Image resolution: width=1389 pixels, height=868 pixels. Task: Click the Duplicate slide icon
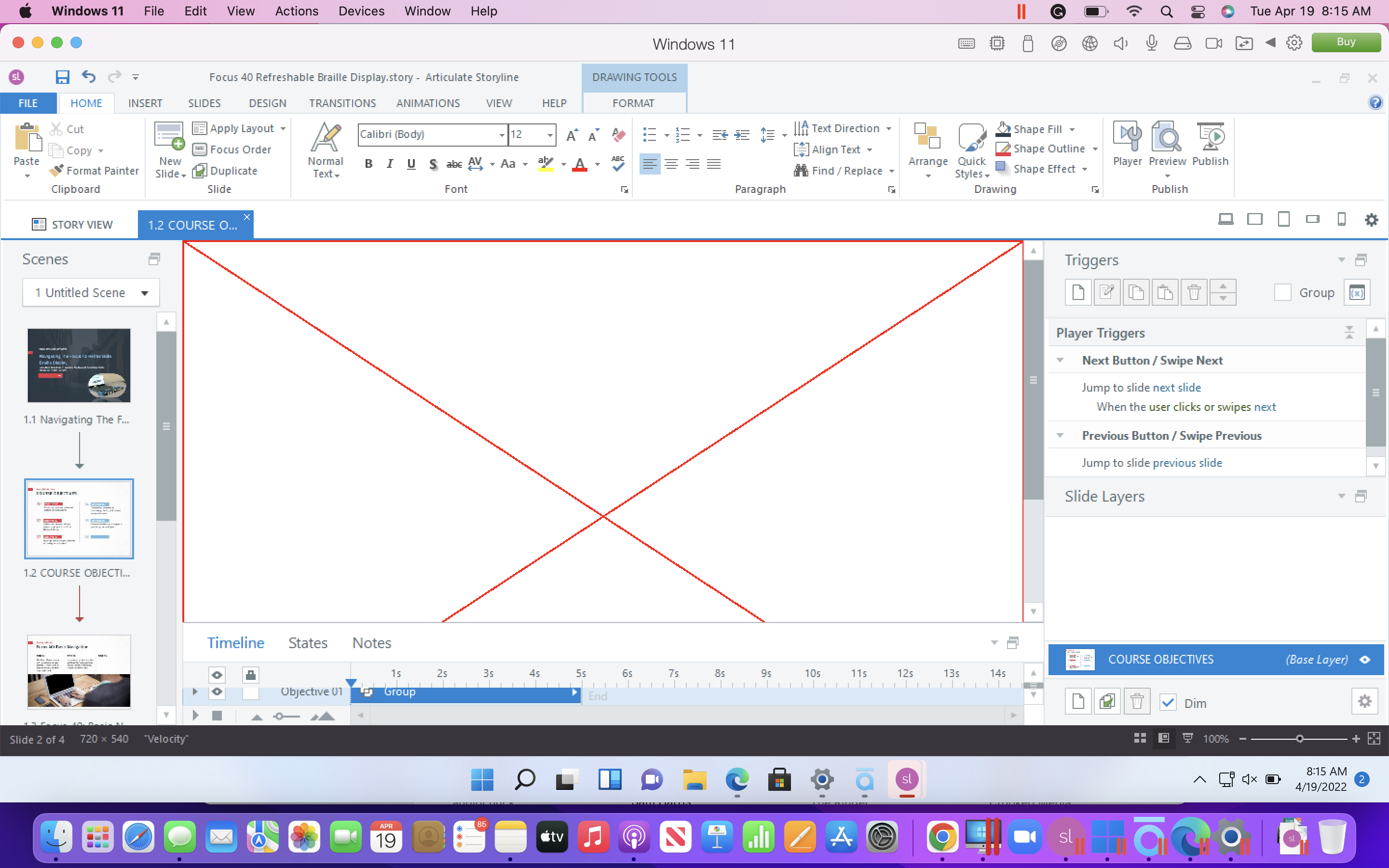click(199, 171)
